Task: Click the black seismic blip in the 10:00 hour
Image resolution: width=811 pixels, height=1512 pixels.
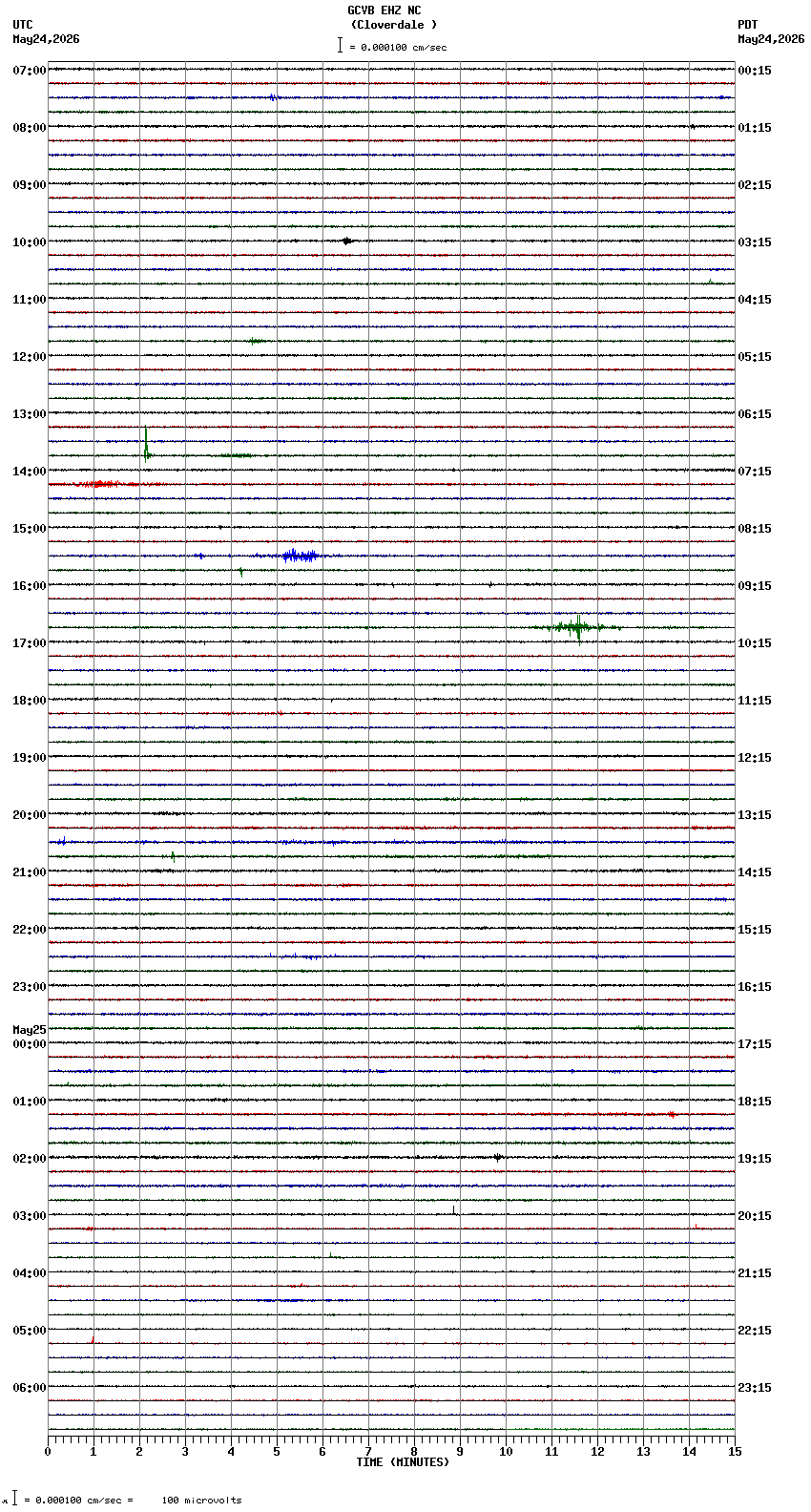Action: [347, 241]
